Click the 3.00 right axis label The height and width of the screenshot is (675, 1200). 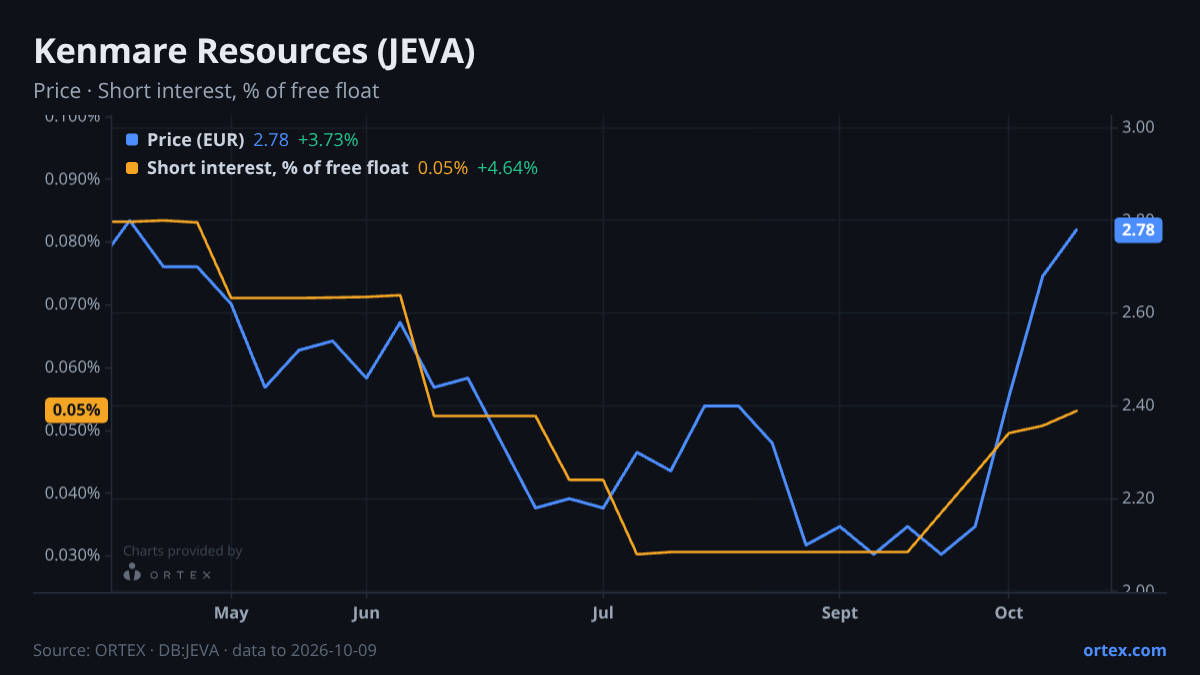point(1139,127)
